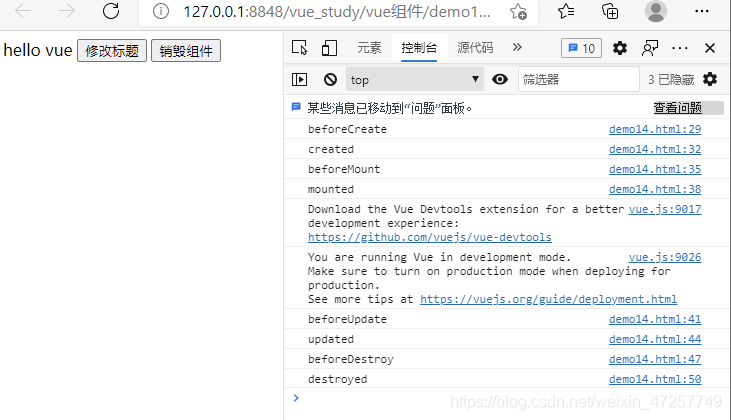Viewport: 731px width, 420px height.
Task: Open source link demo14.html:35
Action: [x=655, y=169]
